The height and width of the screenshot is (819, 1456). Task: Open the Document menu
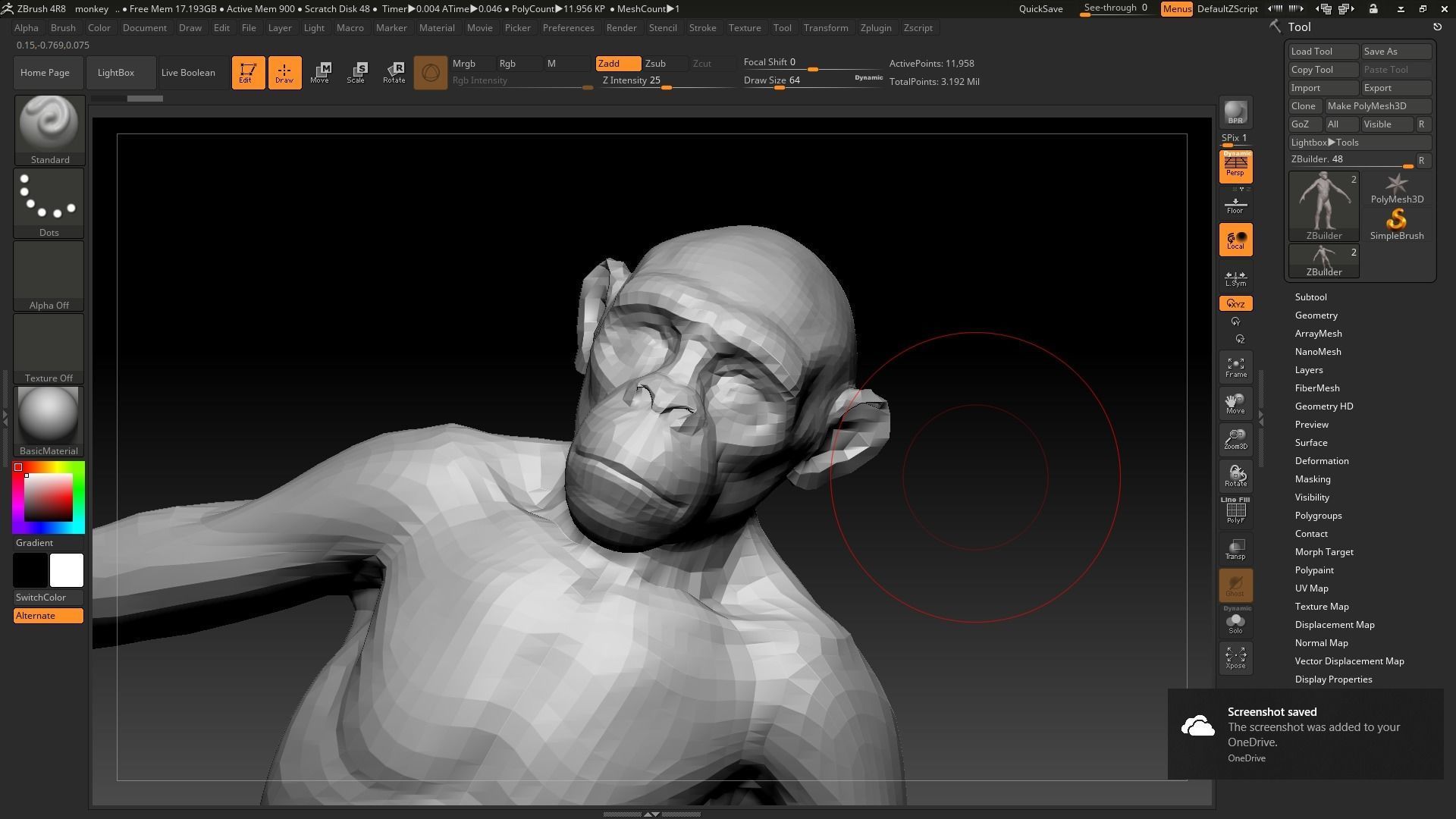(144, 28)
